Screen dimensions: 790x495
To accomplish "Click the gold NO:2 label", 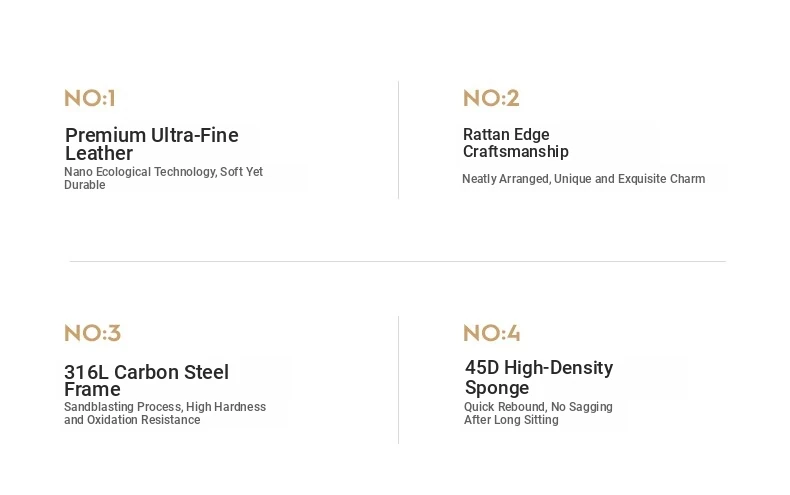I will (x=491, y=98).
